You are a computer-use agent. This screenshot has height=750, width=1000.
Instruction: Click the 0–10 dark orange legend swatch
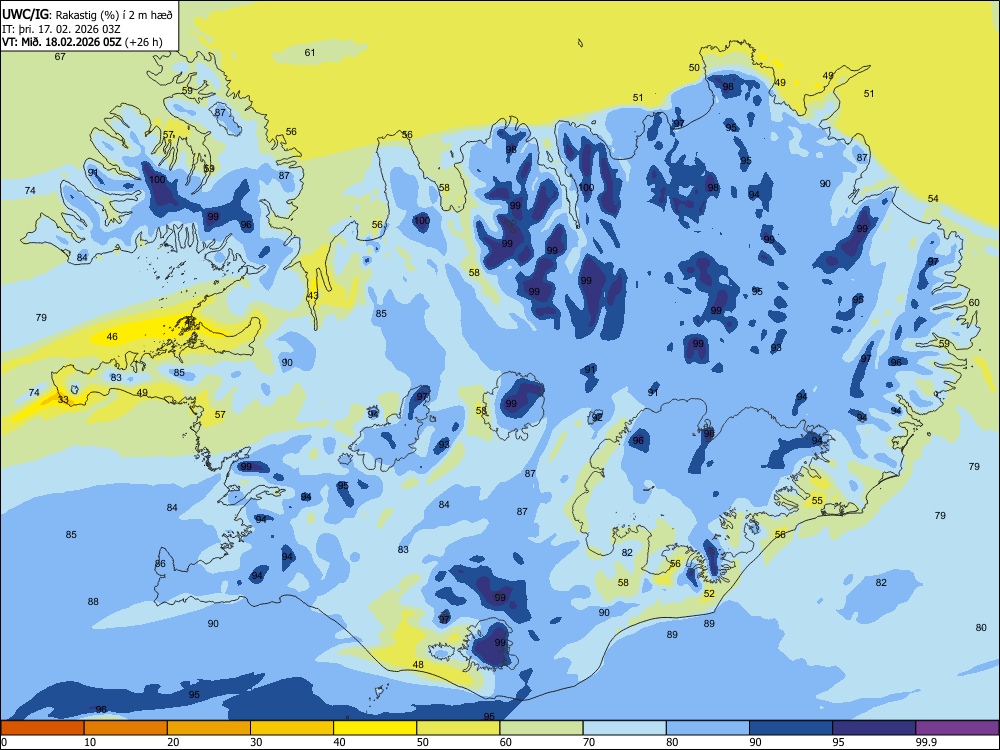coord(43,728)
